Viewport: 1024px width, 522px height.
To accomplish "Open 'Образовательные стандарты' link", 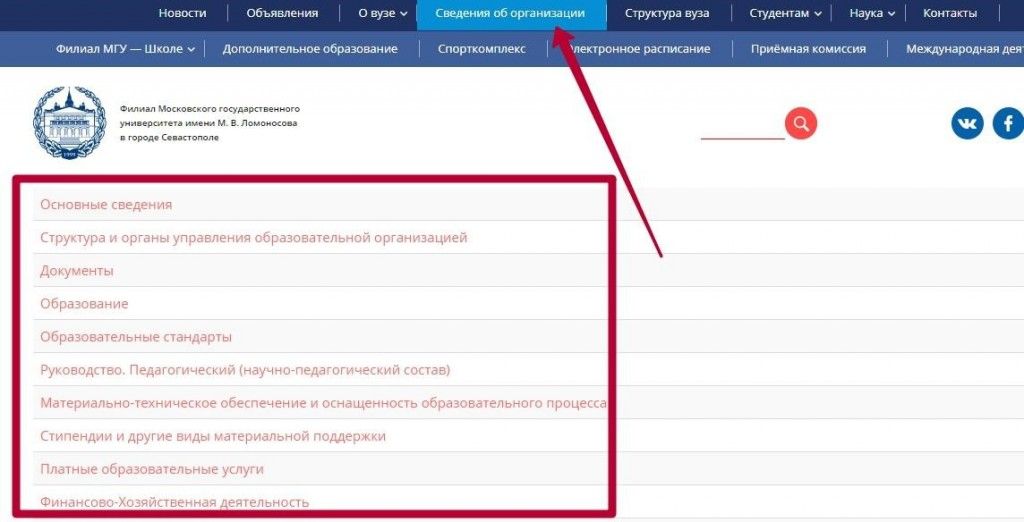I will (x=136, y=337).
